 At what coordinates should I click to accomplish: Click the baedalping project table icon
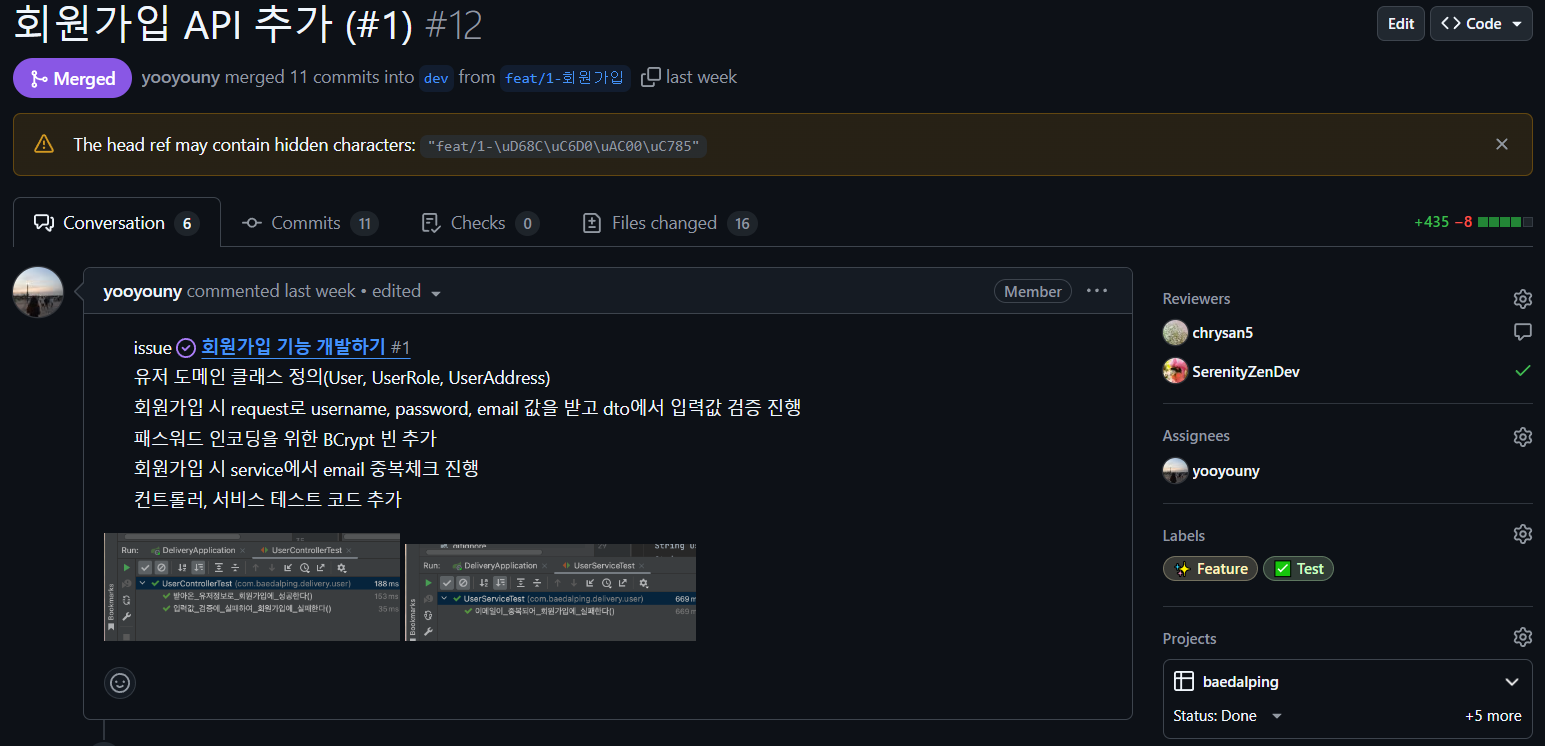1184,682
